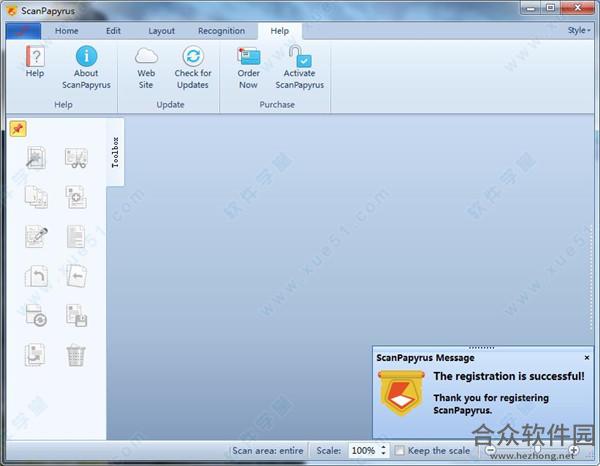
Task: Click the vertical Toolbox tab
Action: [x=115, y=152]
